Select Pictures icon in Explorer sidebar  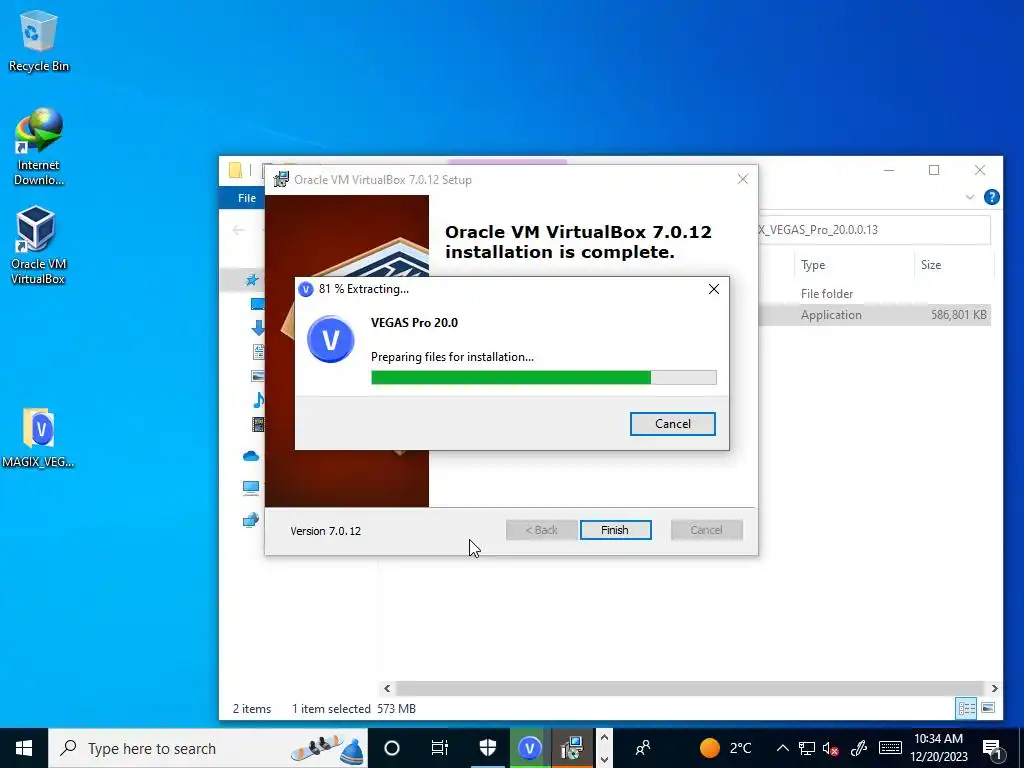coord(258,376)
